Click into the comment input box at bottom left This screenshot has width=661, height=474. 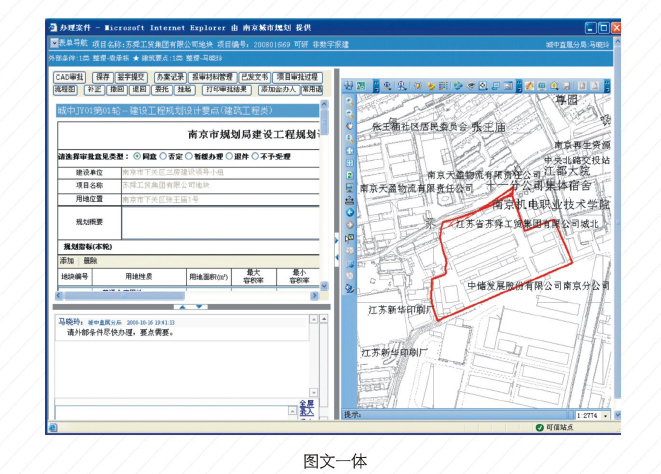(172, 412)
